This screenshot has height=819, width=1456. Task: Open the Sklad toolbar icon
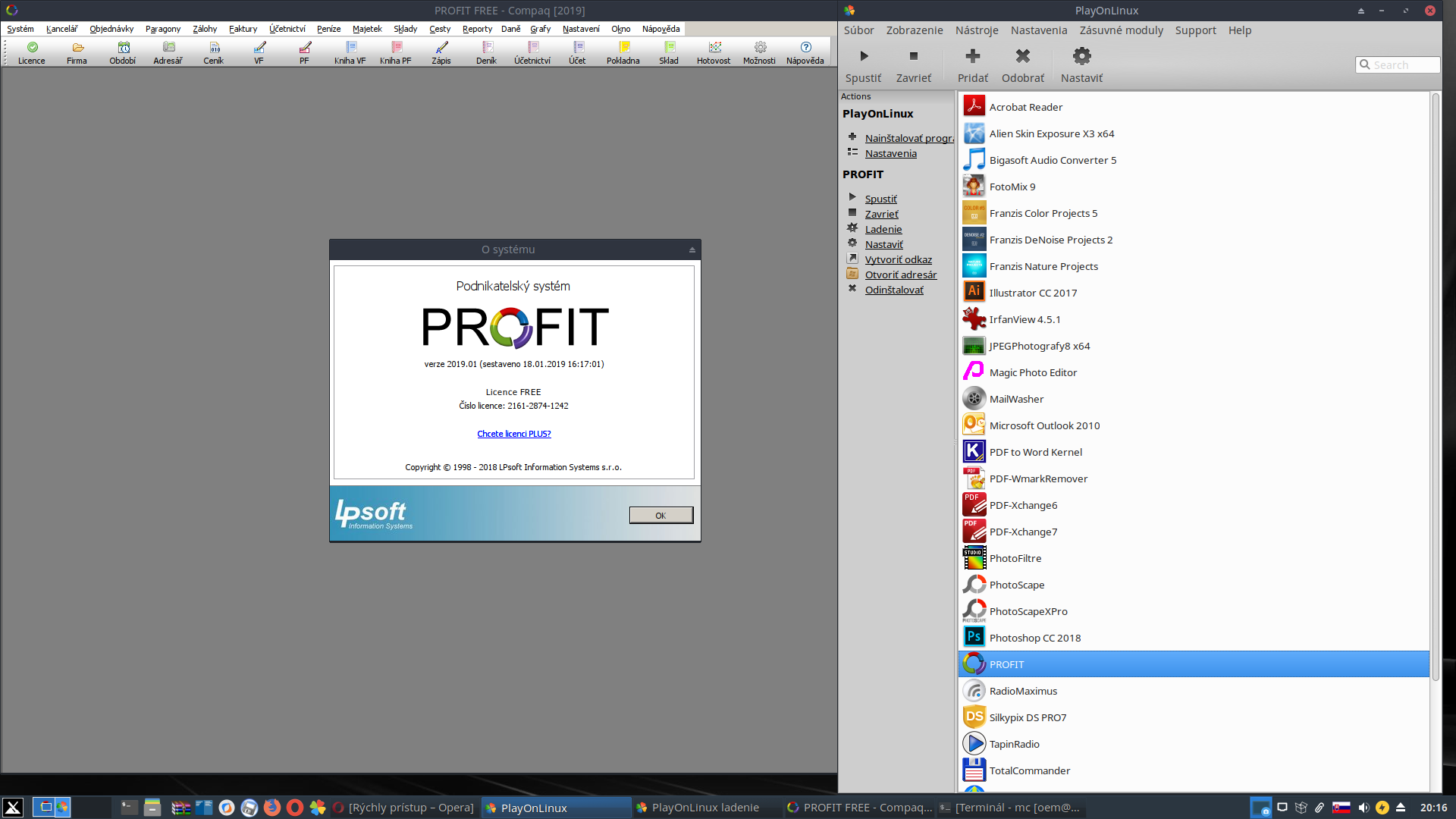(x=669, y=52)
